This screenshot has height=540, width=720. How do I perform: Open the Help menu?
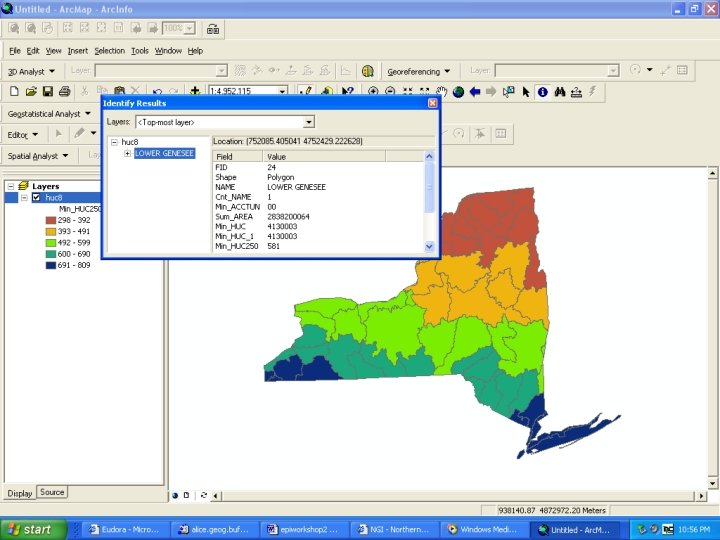click(195, 51)
